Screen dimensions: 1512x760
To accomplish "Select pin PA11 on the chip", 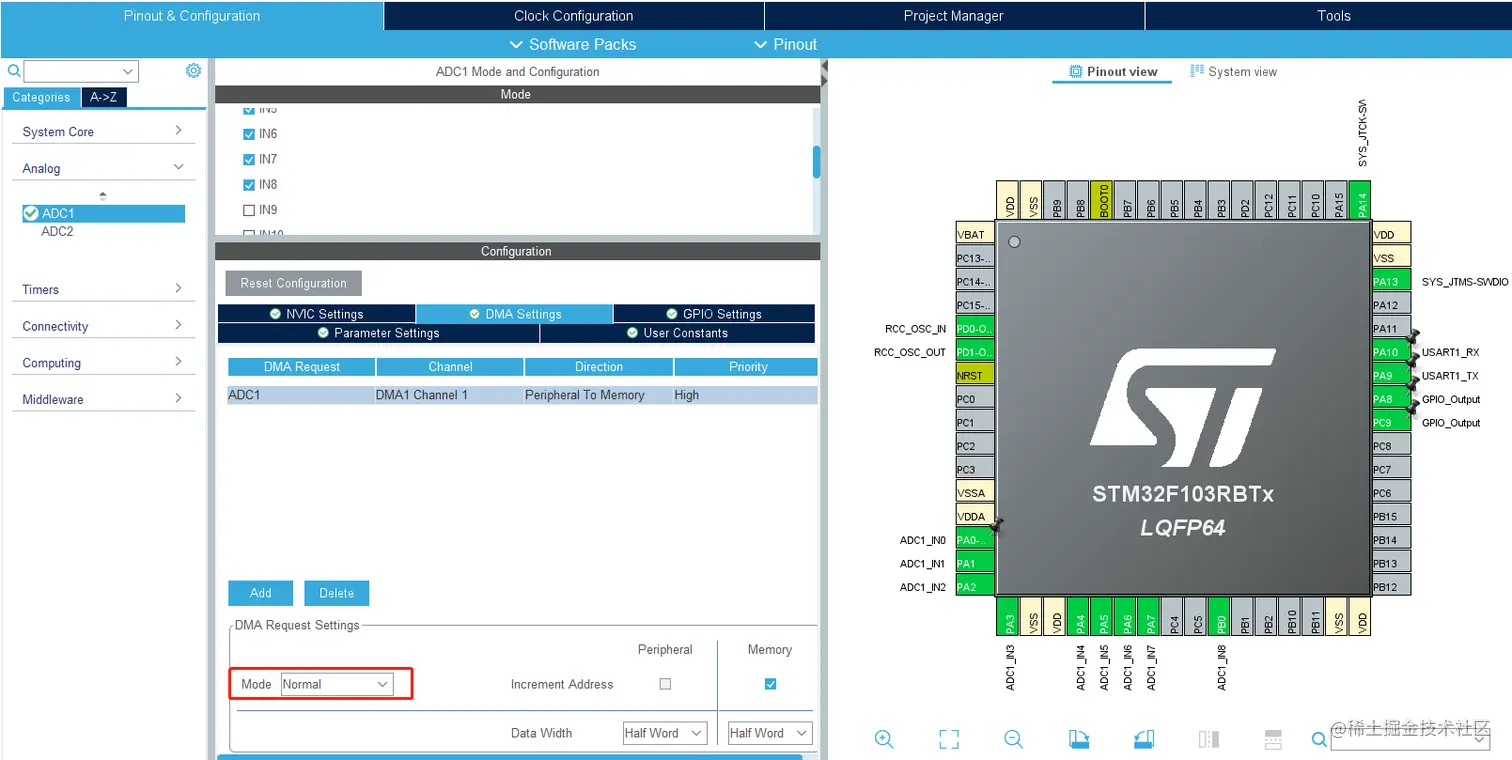I will [x=1391, y=328].
